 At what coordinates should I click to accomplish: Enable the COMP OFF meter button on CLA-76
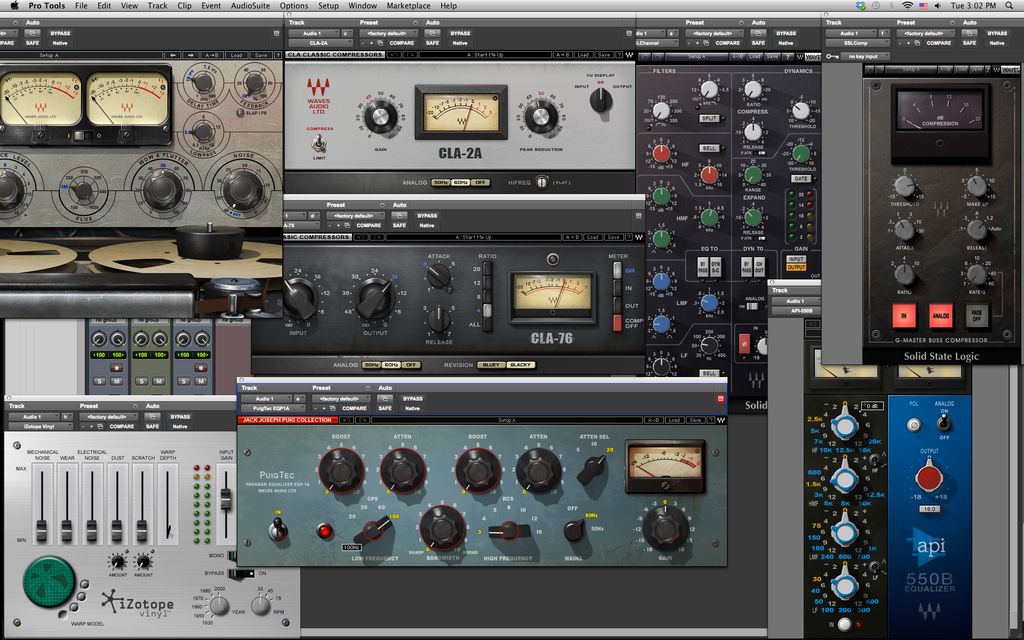(617, 323)
